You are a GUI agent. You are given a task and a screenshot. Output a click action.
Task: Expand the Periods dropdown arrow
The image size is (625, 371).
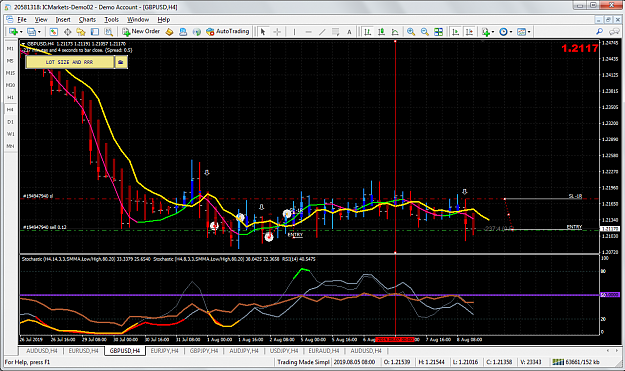click(511, 32)
